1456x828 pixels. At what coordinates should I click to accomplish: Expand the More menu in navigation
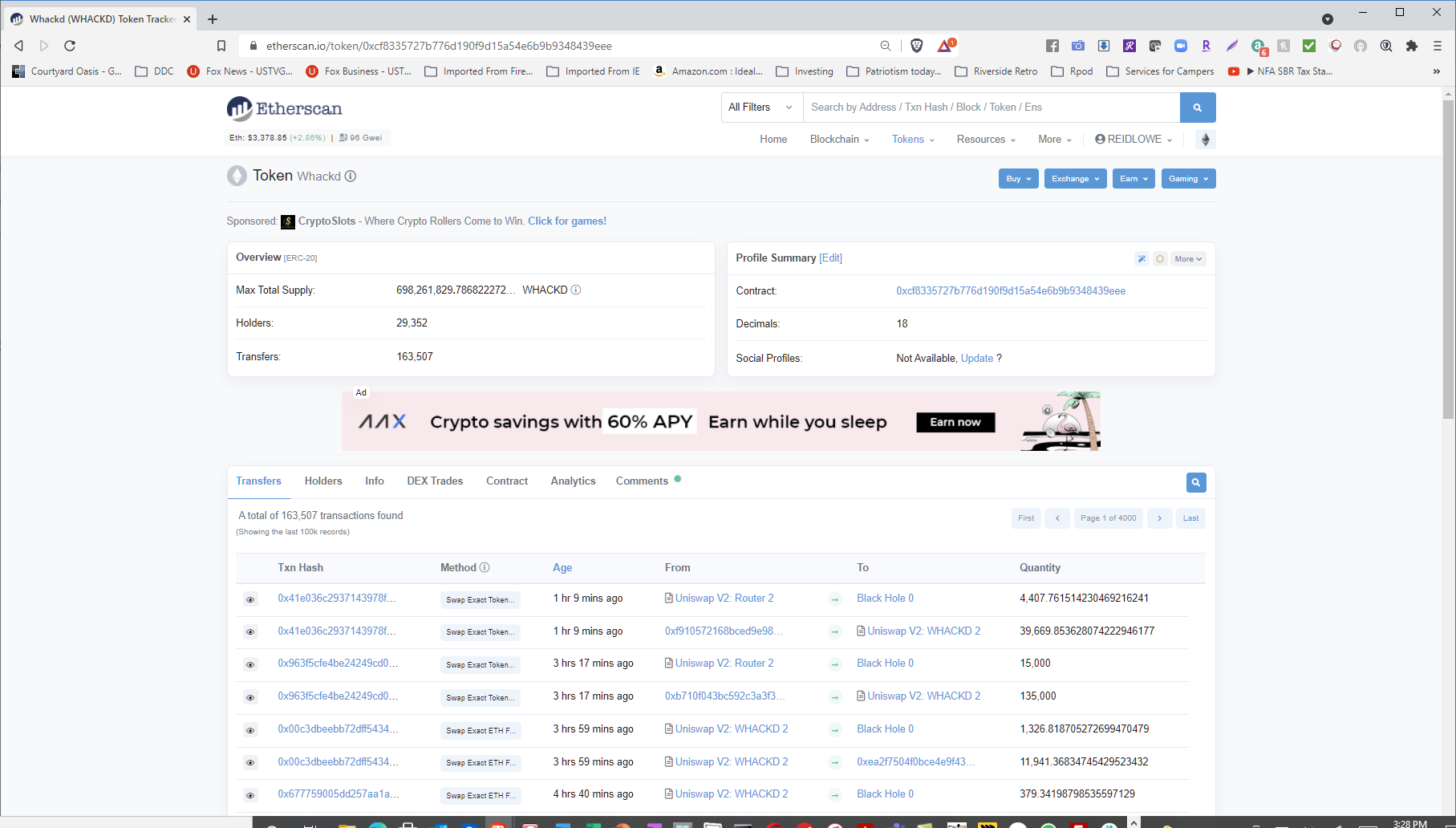tap(1054, 140)
